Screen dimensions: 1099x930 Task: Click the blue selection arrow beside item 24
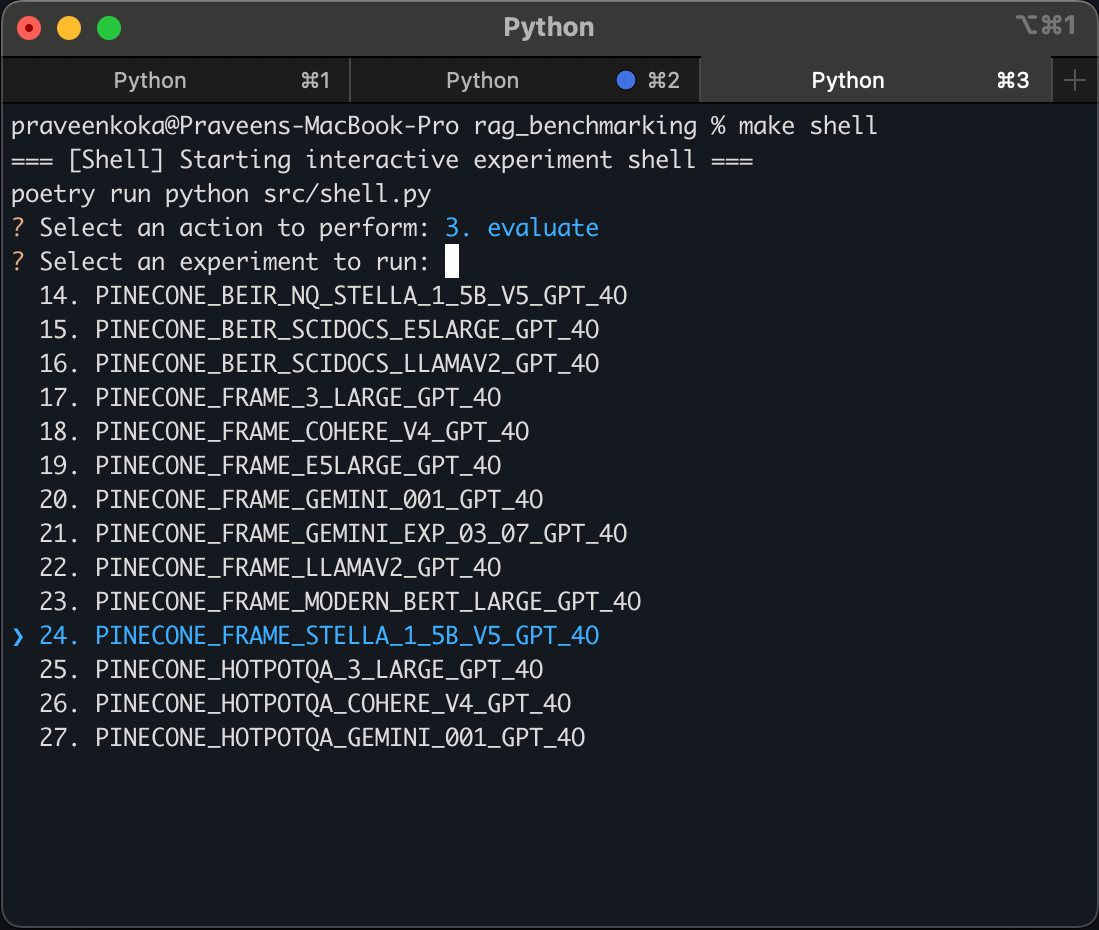[x=18, y=636]
